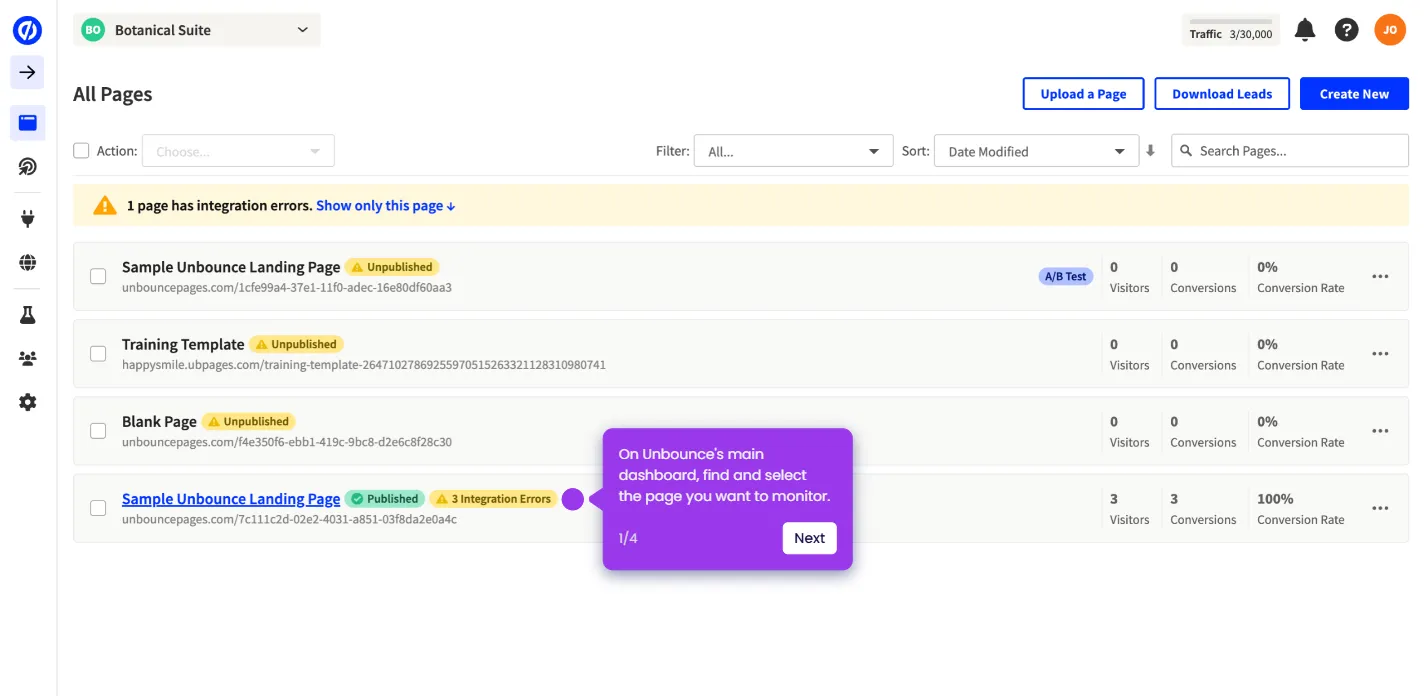Viewport: 1425px width, 696px height.
Task: Click the Show only this page link
Action: click(385, 206)
